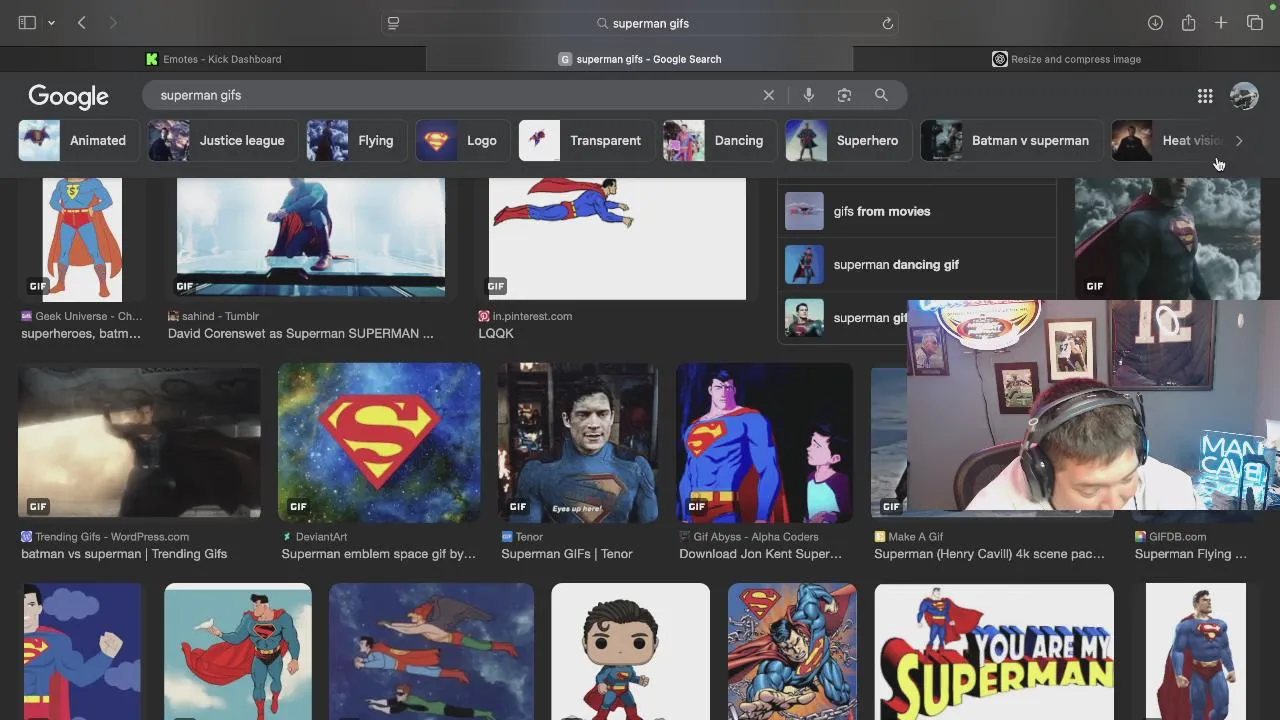Viewport: 1280px width, 720px height.
Task: Open Google Lens camera search icon
Action: [x=844, y=95]
